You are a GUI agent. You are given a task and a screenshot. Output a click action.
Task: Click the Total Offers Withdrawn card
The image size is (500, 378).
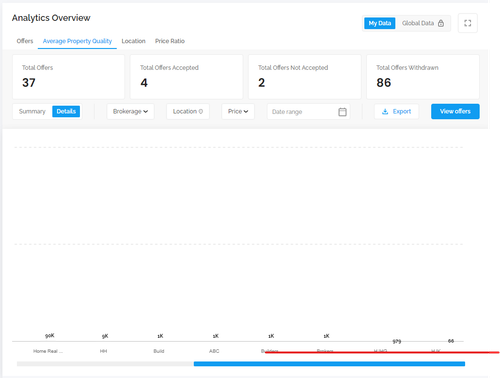tap(423, 77)
